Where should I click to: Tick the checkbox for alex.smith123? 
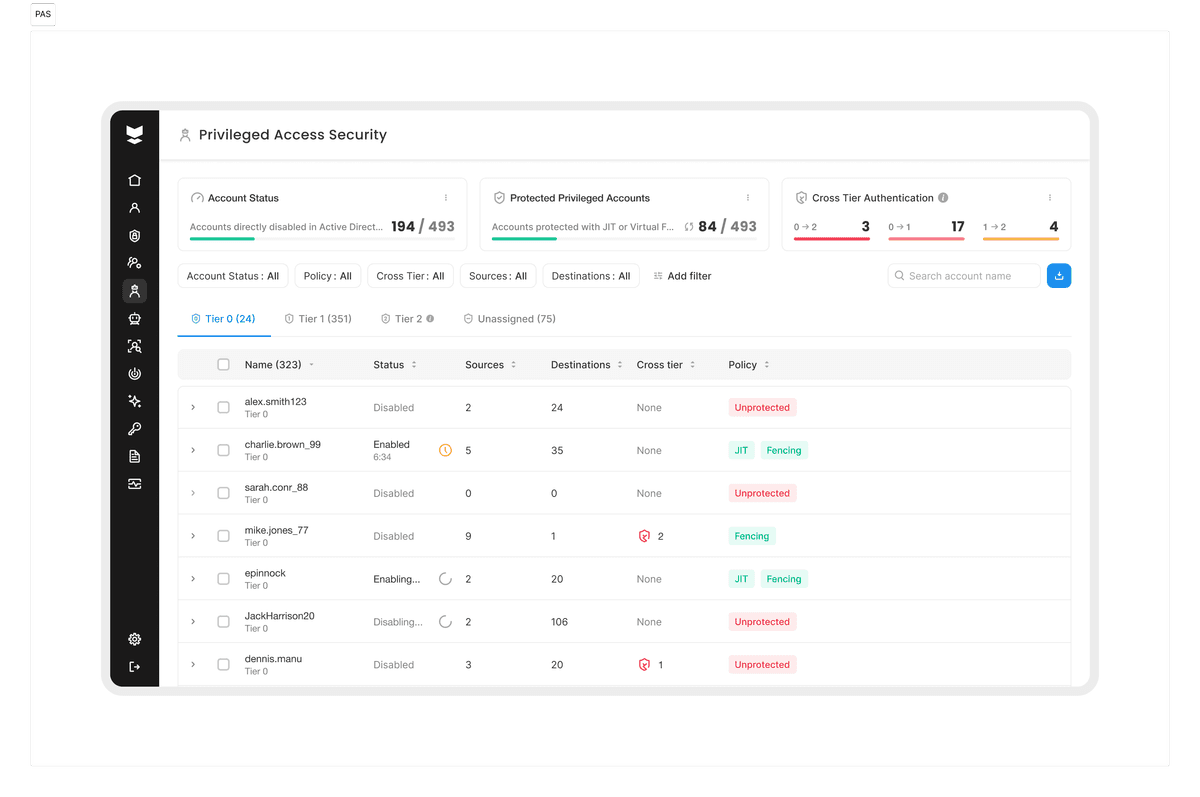click(223, 408)
